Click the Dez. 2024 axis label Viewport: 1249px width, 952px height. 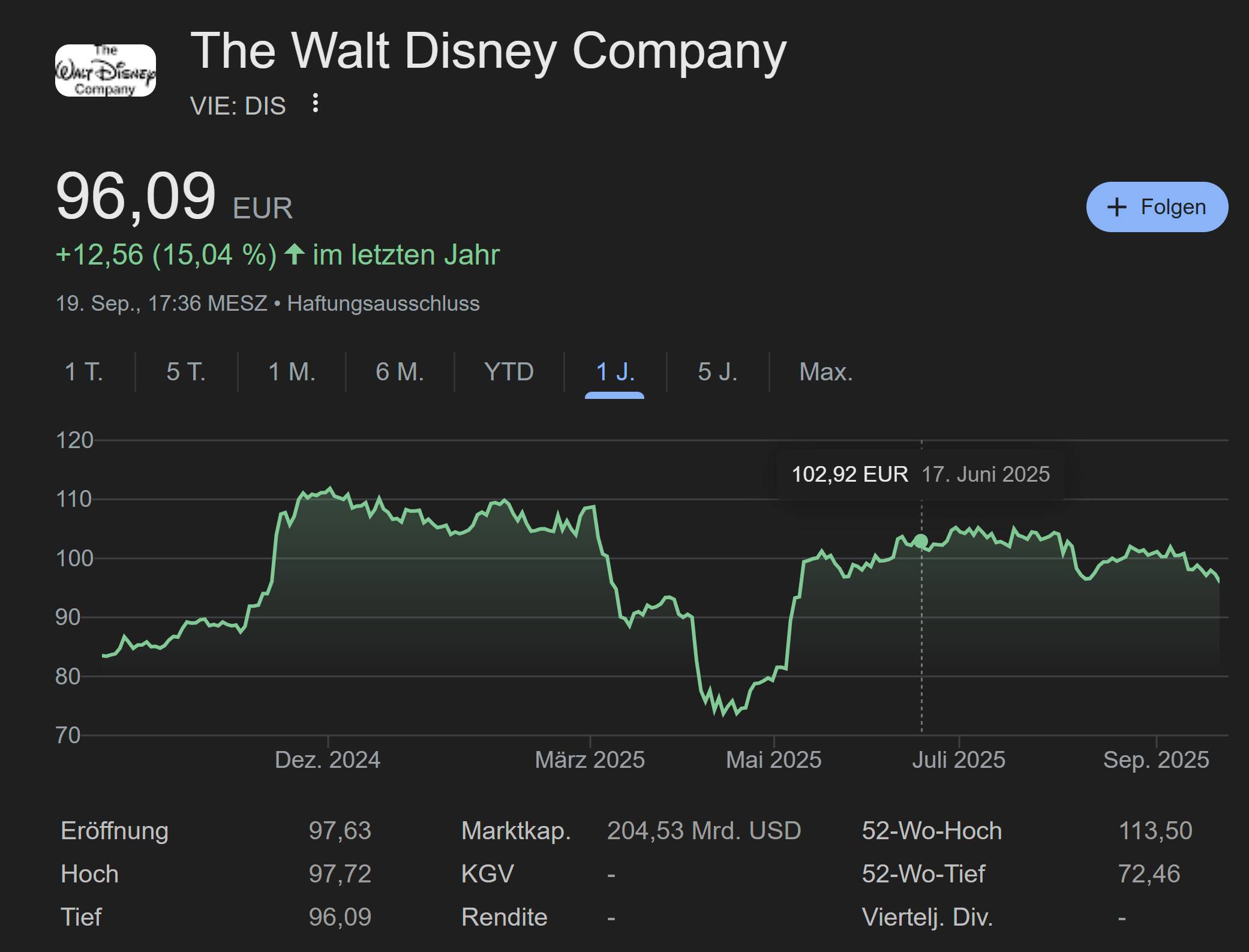click(328, 760)
